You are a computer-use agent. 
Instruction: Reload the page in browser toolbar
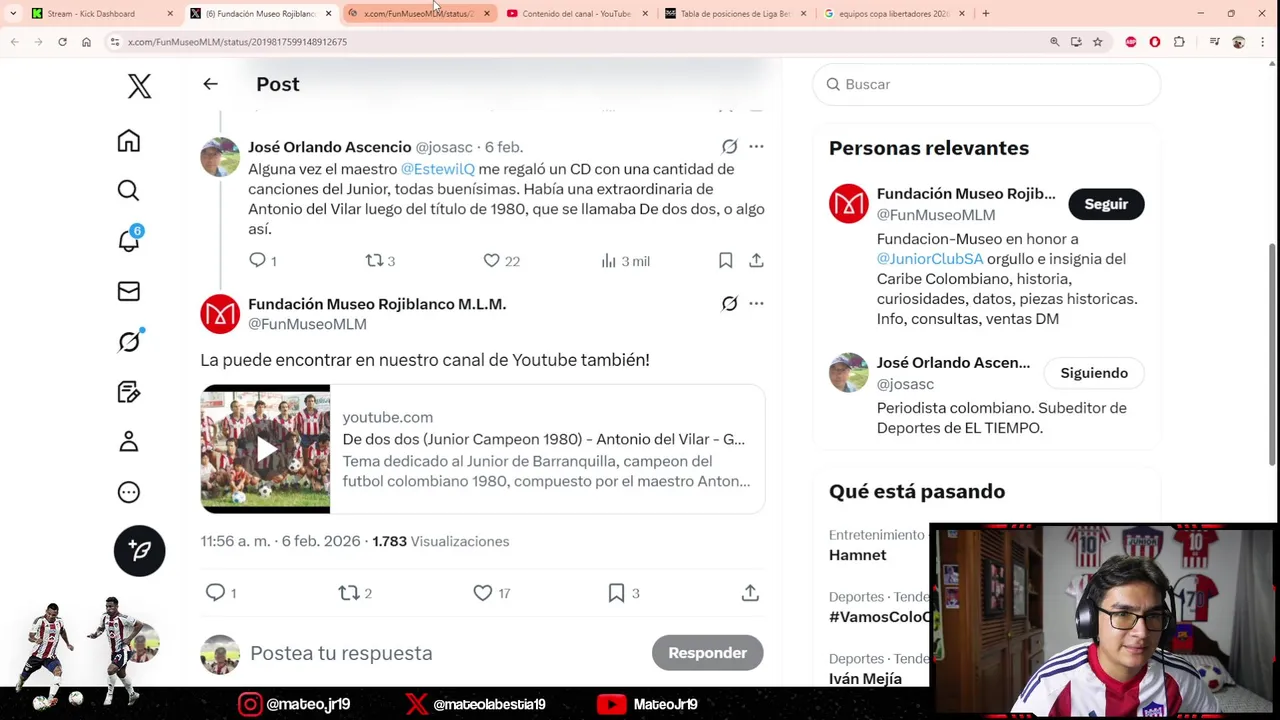coord(62,42)
